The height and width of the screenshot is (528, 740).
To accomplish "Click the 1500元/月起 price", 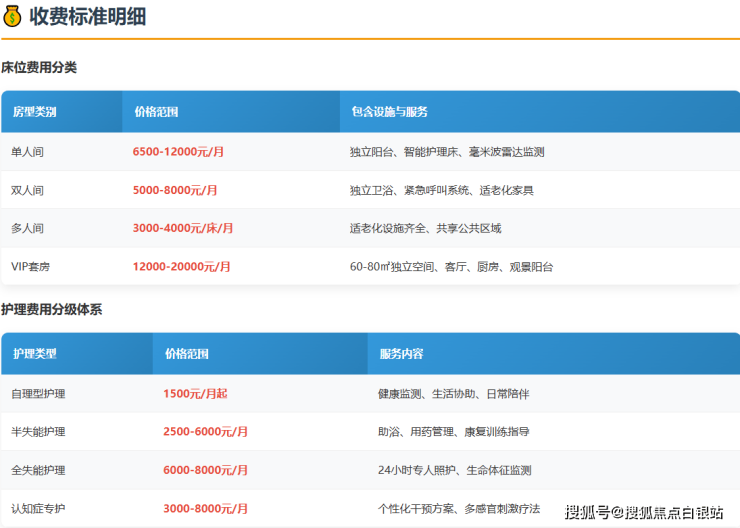I will [x=195, y=394].
